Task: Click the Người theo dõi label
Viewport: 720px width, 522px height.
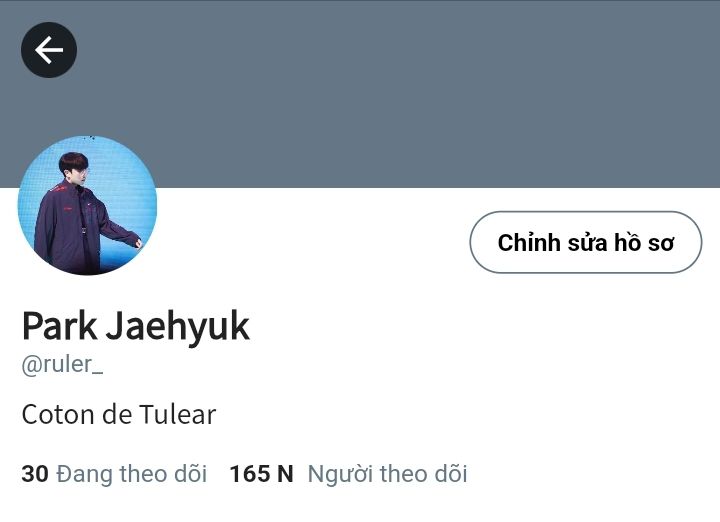Action: click(387, 474)
